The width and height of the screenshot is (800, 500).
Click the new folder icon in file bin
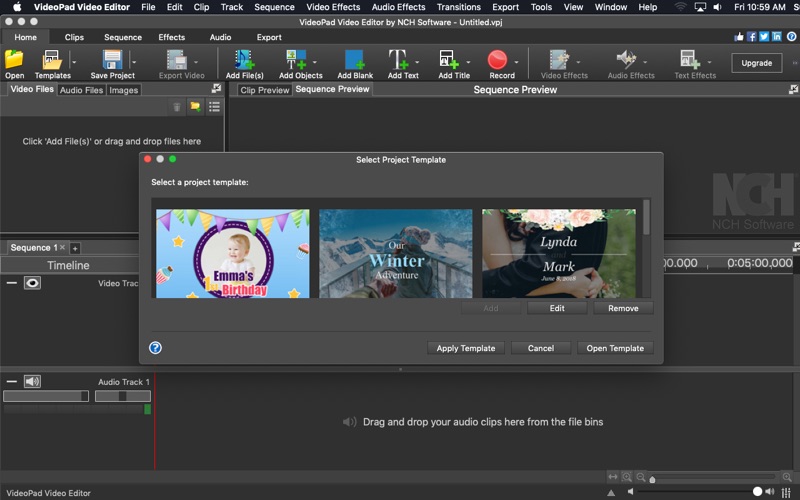196,106
